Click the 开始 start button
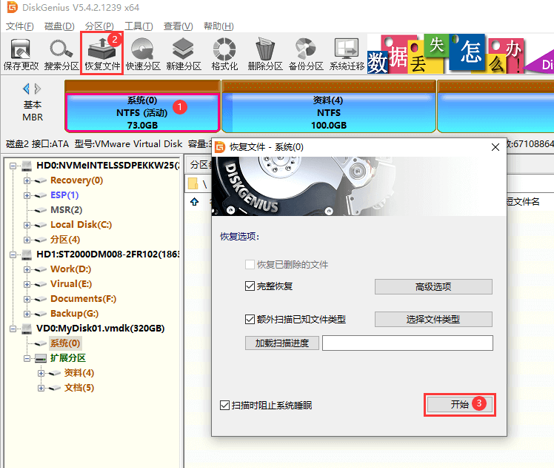This screenshot has width=555, height=468. (459, 404)
